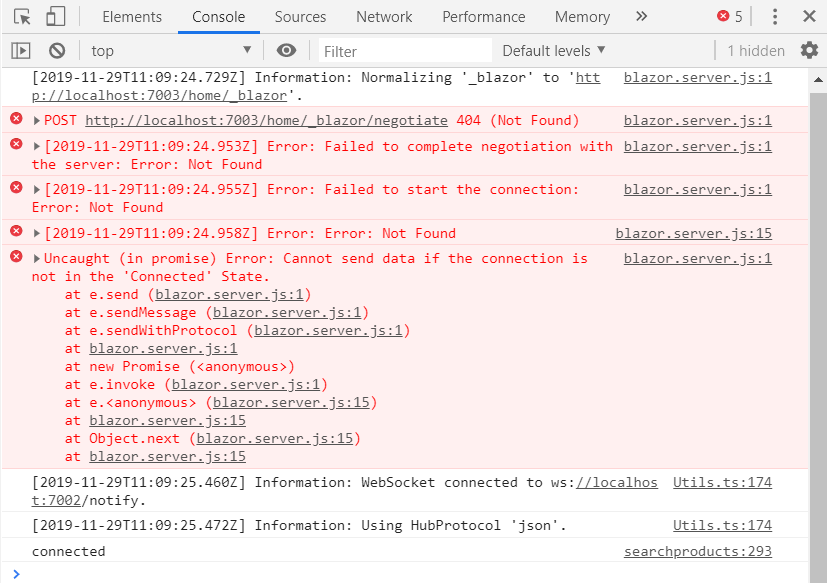This screenshot has width=827, height=583.
Task: Clear the console with the ban icon
Action: click(x=57, y=51)
